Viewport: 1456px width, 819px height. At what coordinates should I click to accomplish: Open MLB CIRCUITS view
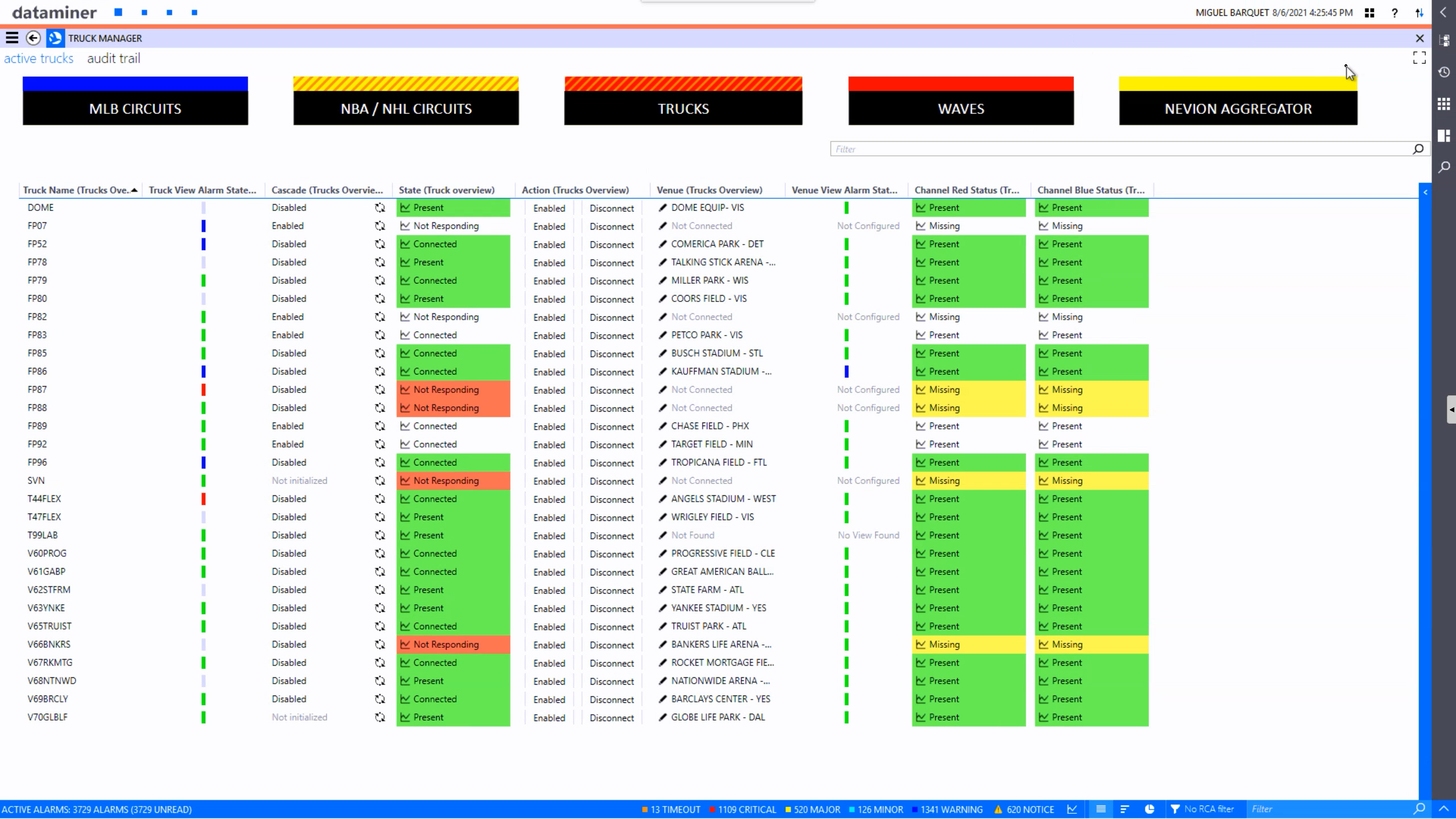(135, 101)
